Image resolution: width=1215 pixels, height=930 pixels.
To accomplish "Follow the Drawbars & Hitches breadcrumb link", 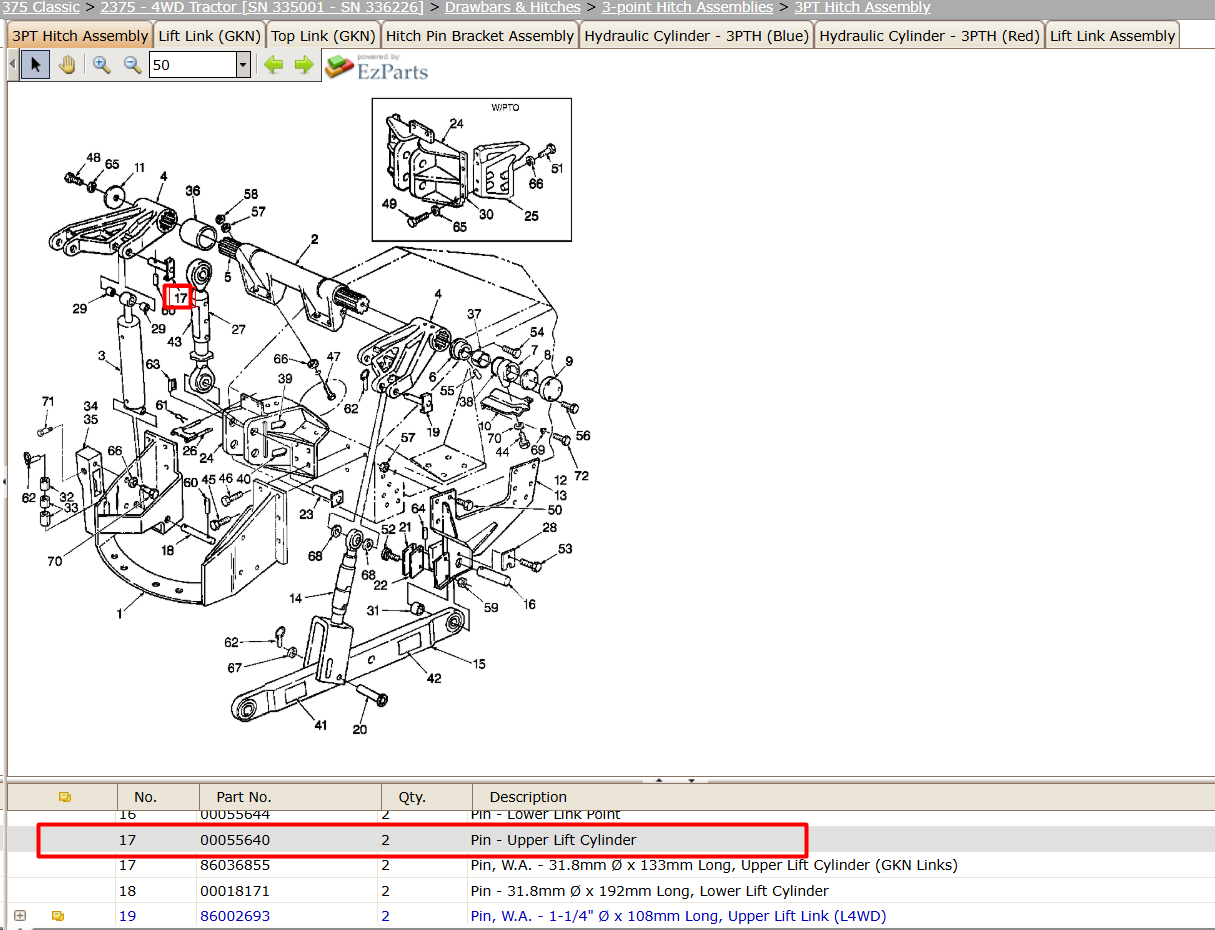I will coord(513,7).
